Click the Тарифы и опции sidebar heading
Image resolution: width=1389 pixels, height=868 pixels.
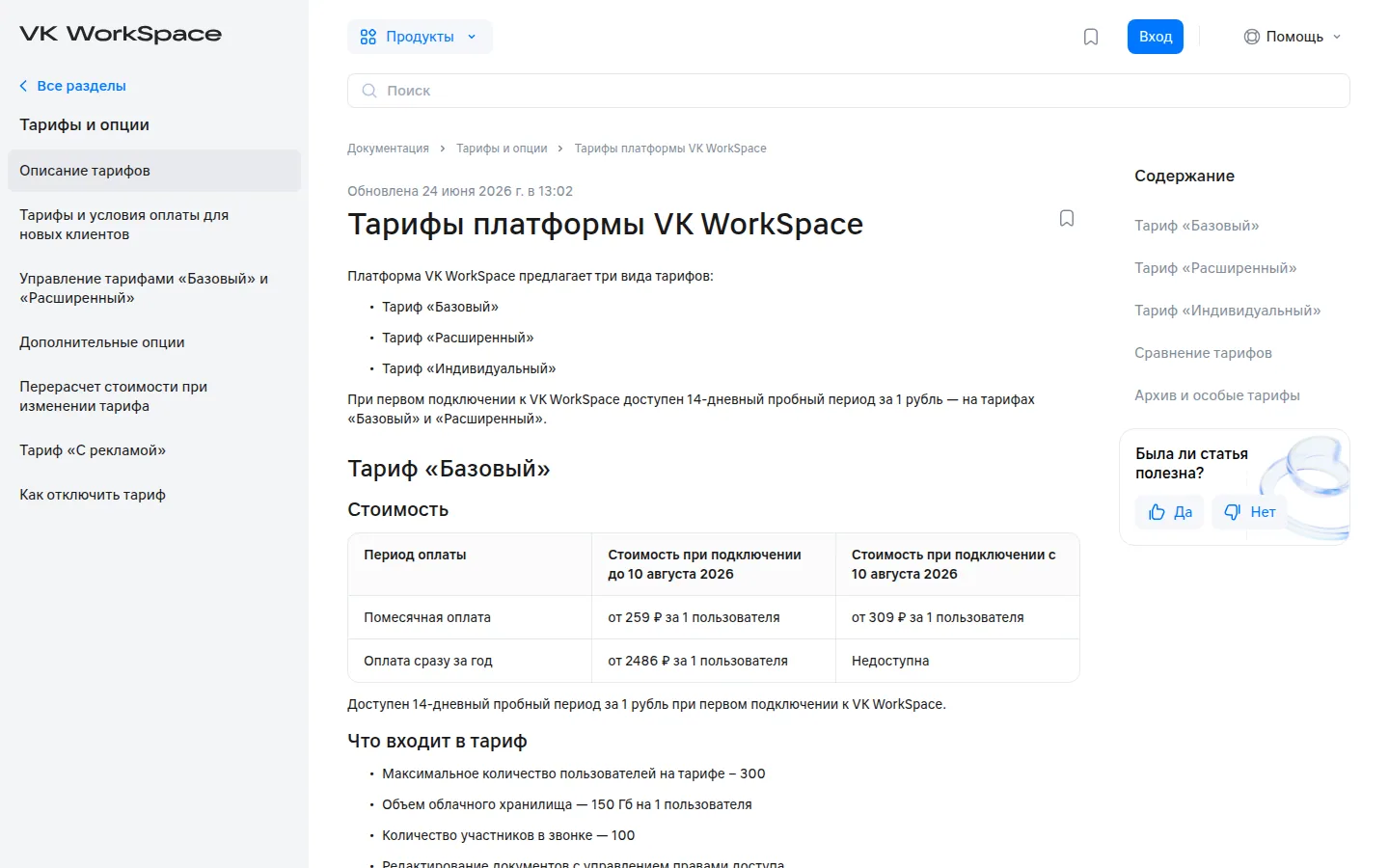(84, 124)
